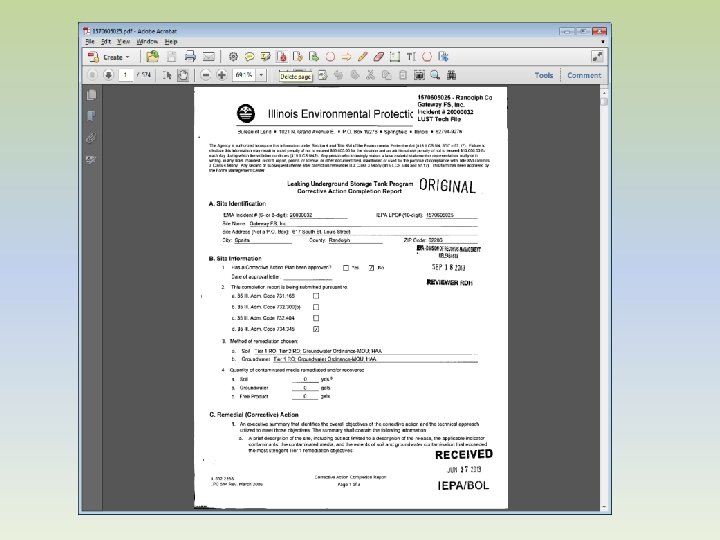This screenshot has width=720, height=540.
Task: Select the oval drawing tool
Action: pyautogui.click(x=330, y=56)
